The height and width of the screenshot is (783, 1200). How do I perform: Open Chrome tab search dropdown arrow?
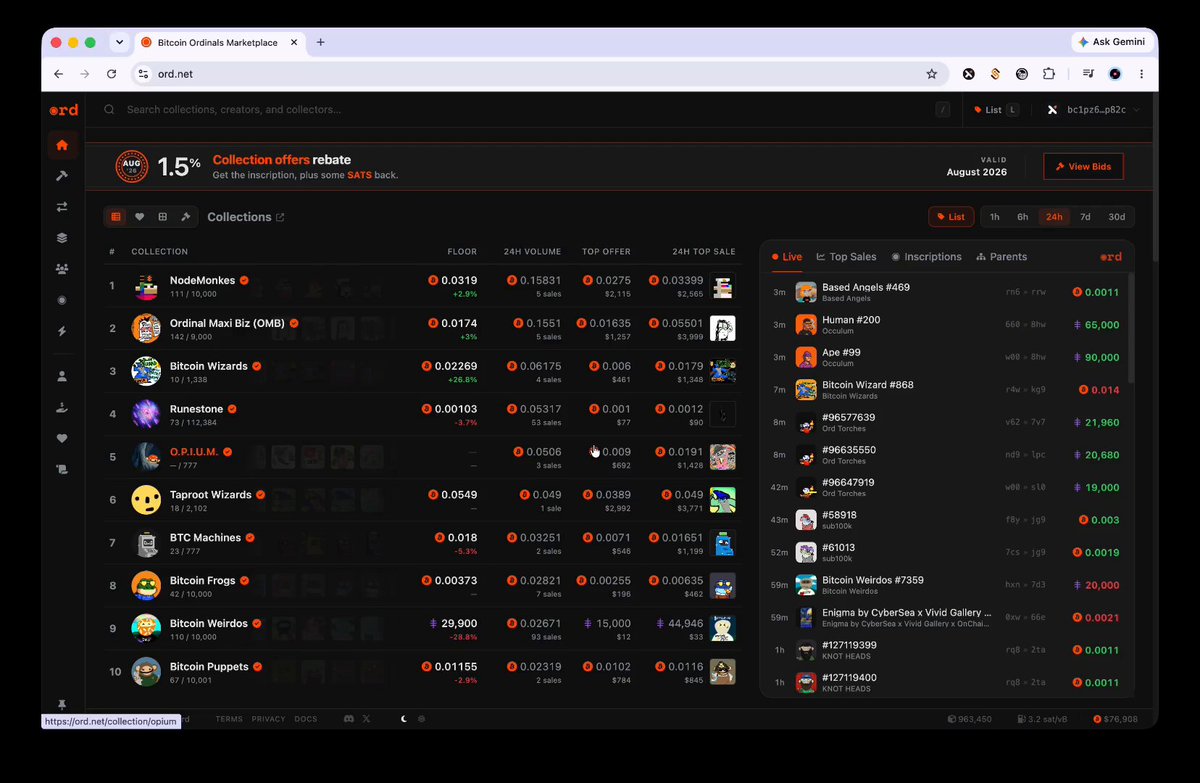119,42
